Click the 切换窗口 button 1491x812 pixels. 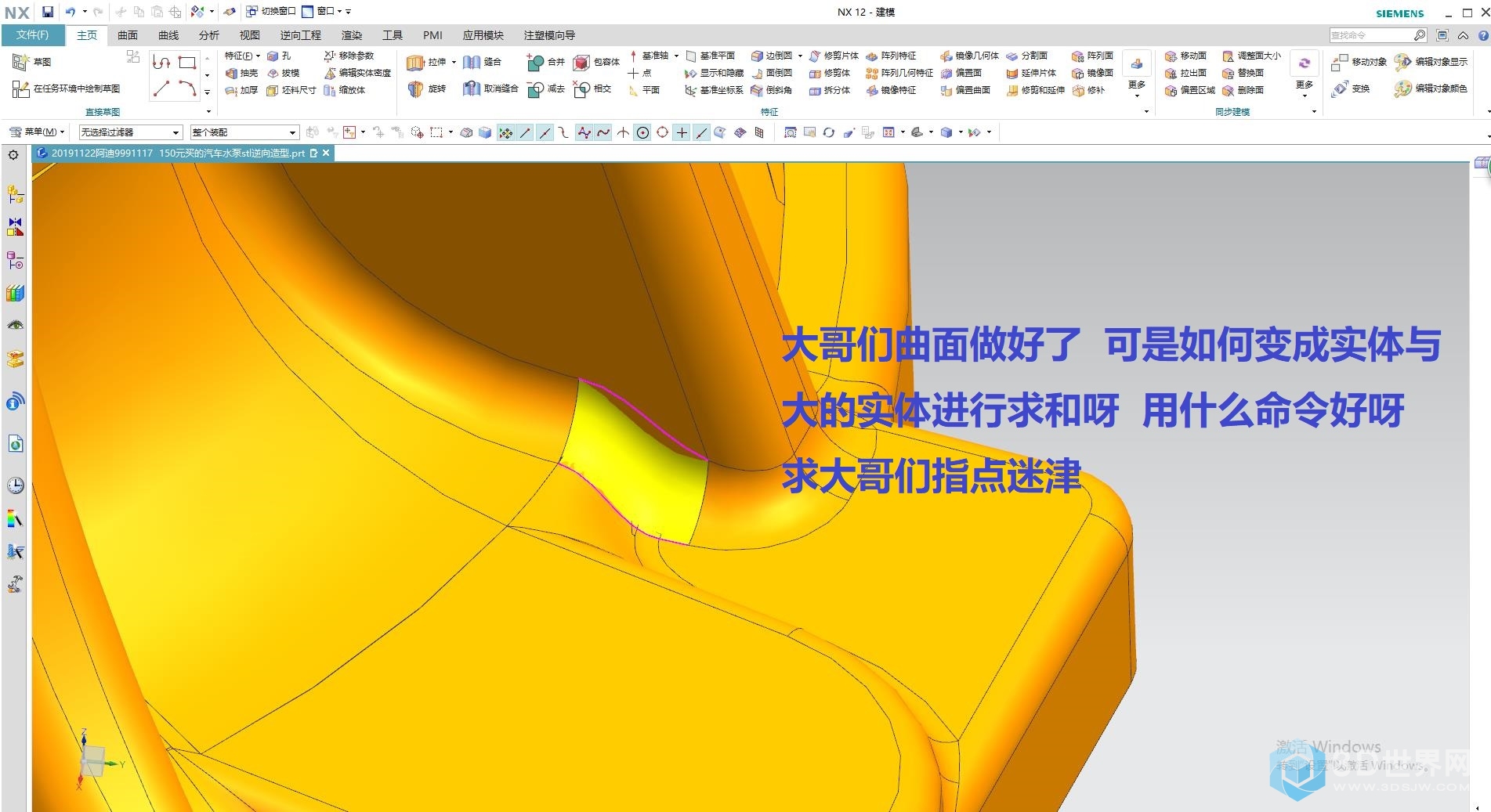[271, 11]
